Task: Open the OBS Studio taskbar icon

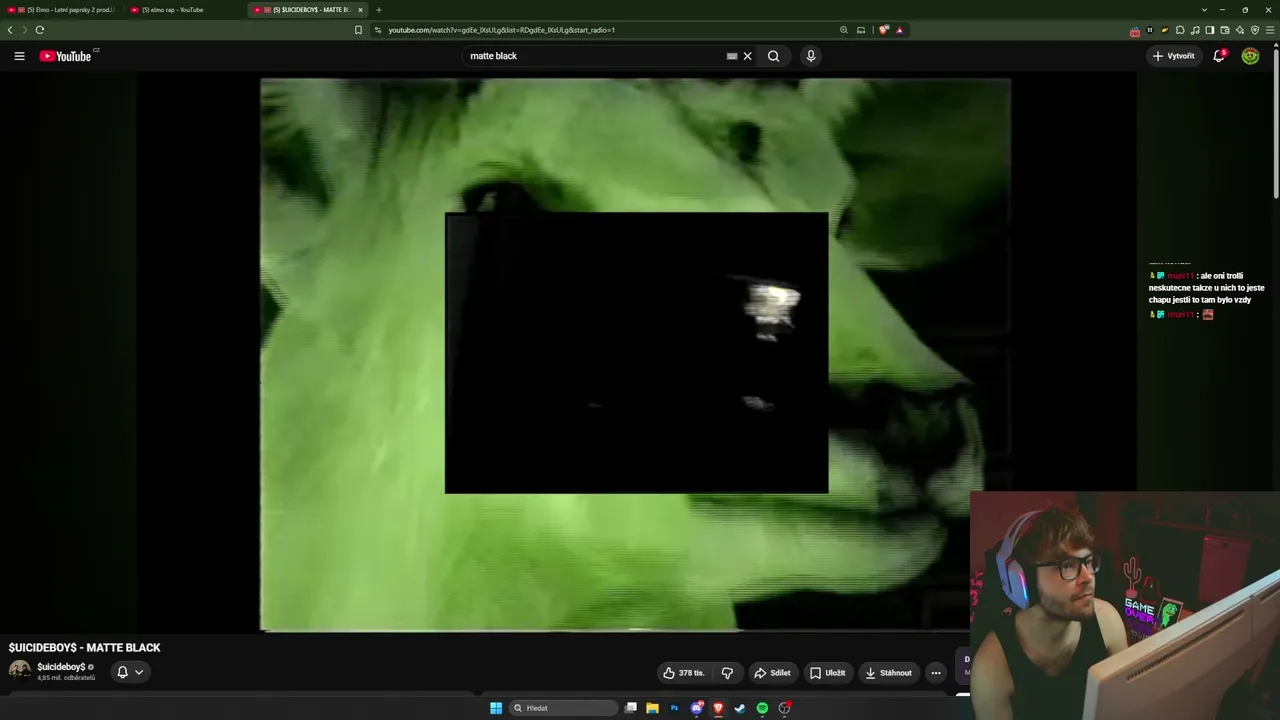Action: click(x=785, y=708)
